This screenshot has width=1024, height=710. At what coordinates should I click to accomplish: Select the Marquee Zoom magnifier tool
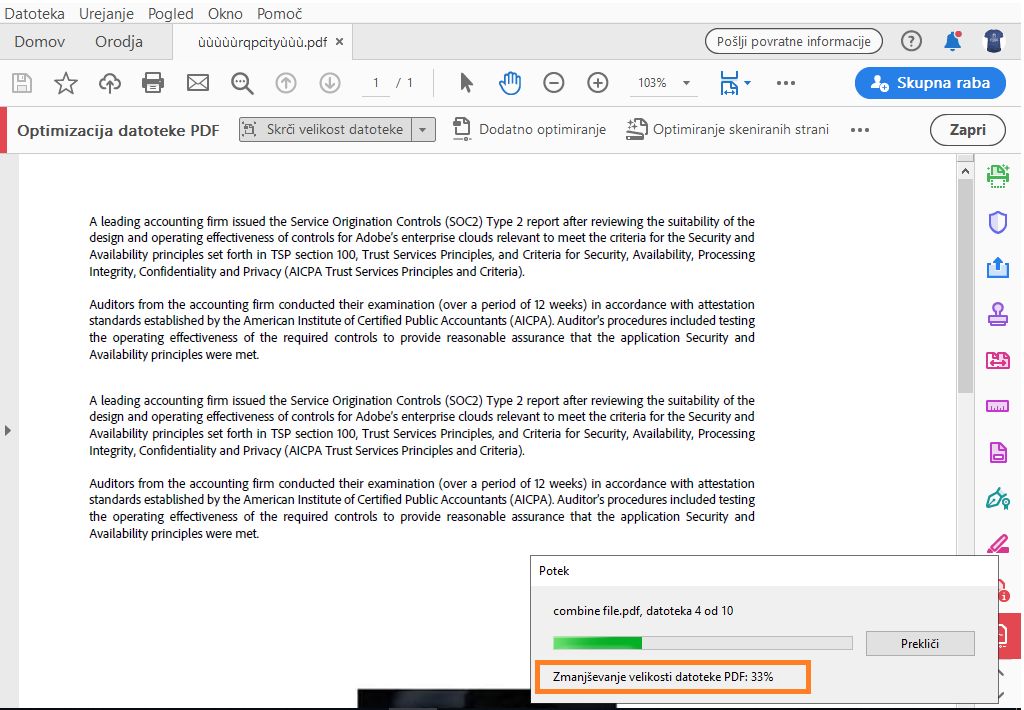tap(242, 83)
